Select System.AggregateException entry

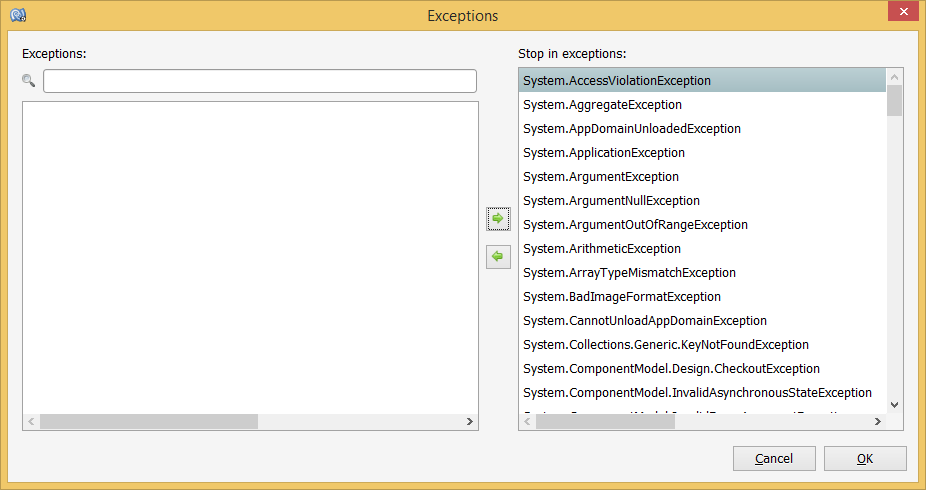pyautogui.click(x=602, y=105)
